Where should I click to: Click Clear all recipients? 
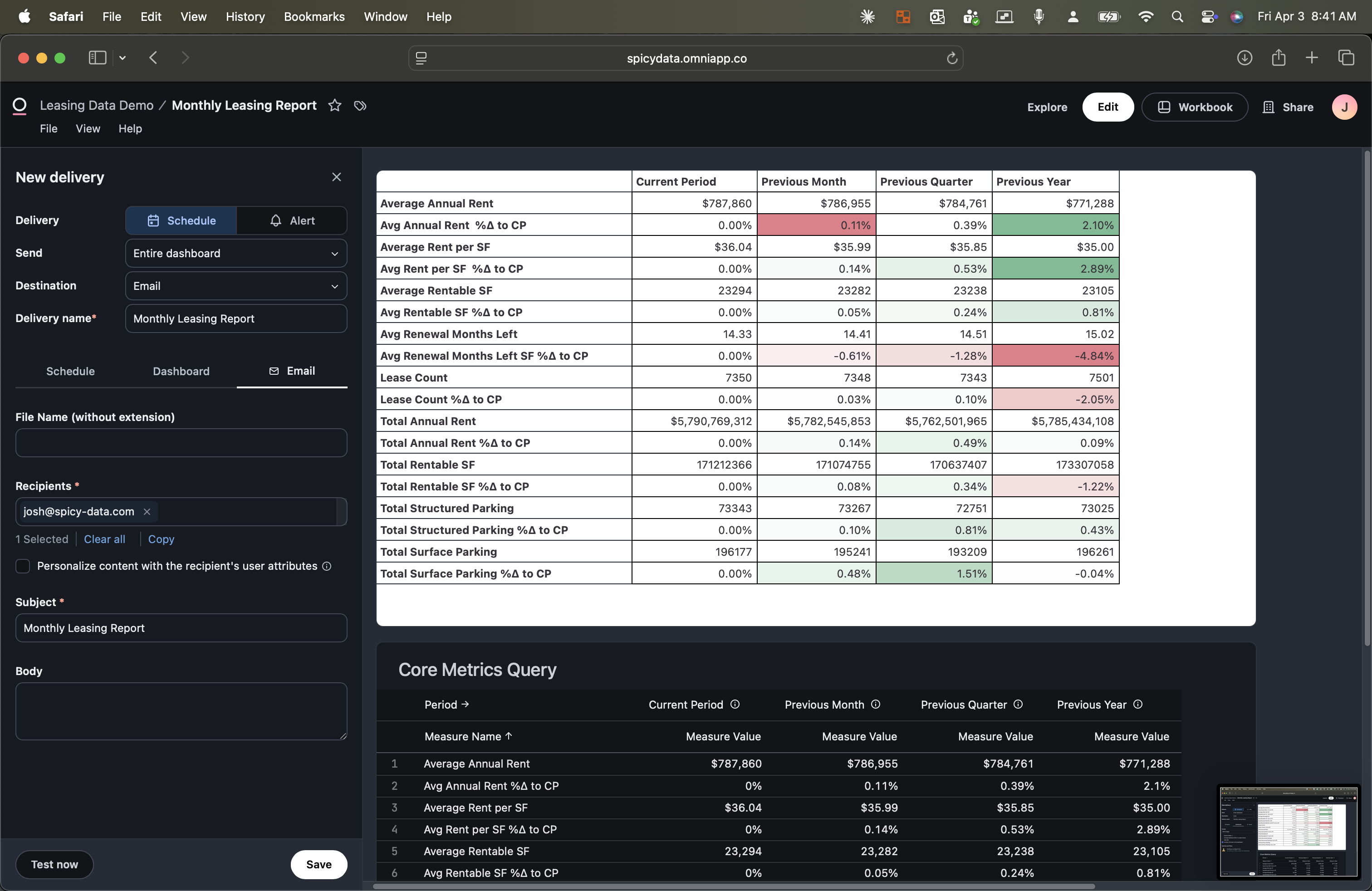(105, 539)
